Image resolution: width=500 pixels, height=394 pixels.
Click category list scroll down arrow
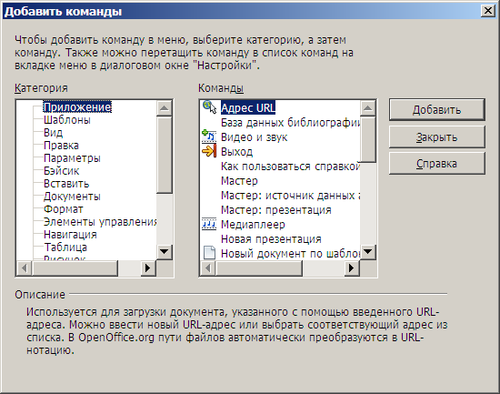tap(164, 251)
